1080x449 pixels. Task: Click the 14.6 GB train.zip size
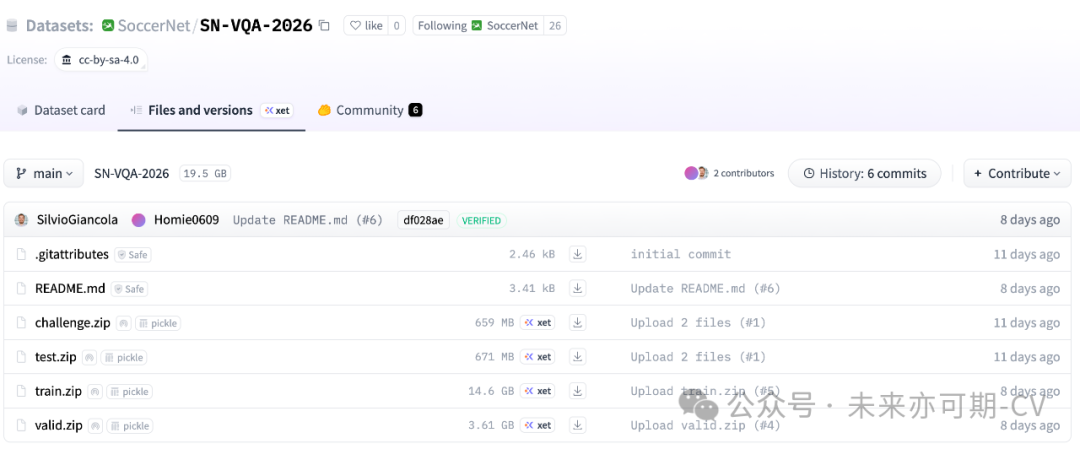491,391
